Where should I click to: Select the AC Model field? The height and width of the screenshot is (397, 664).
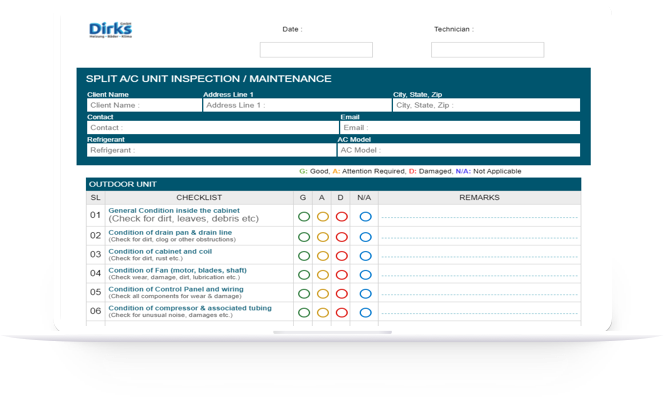tap(459, 150)
